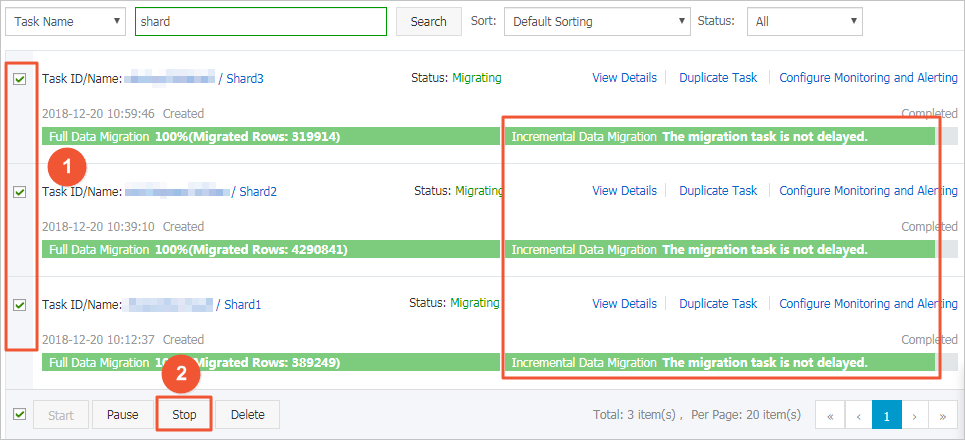Toggle the select-all checkbox at bottom
Viewport: 965px width, 440px height.
(x=19, y=414)
